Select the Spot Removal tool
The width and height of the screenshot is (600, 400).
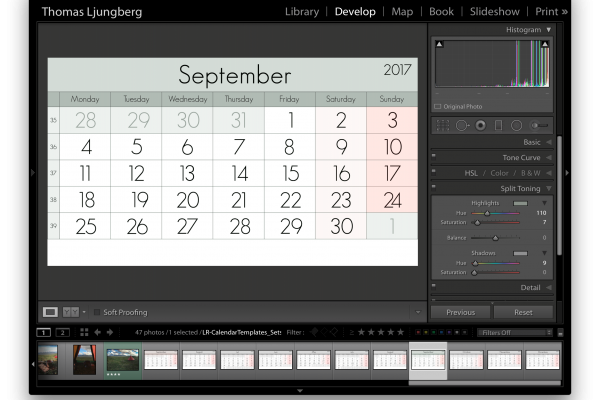[462, 125]
